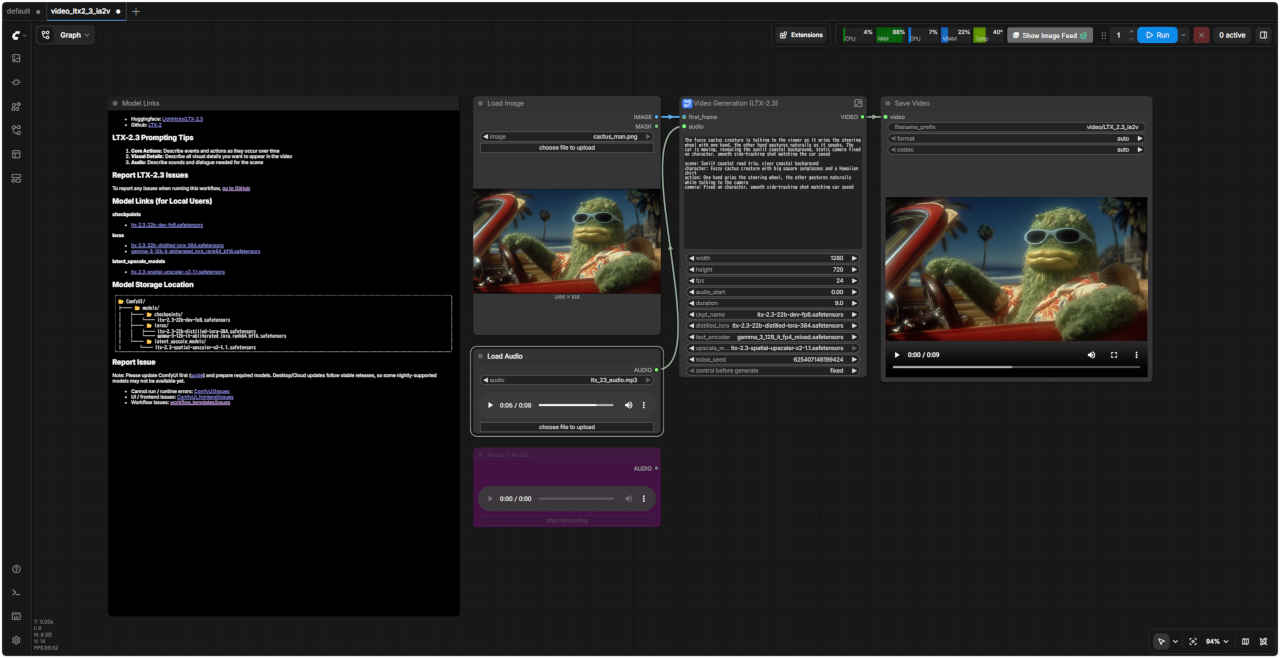Click the Graph workflow icon beside Graph label
This screenshot has height=658, width=1280.
[46, 35]
